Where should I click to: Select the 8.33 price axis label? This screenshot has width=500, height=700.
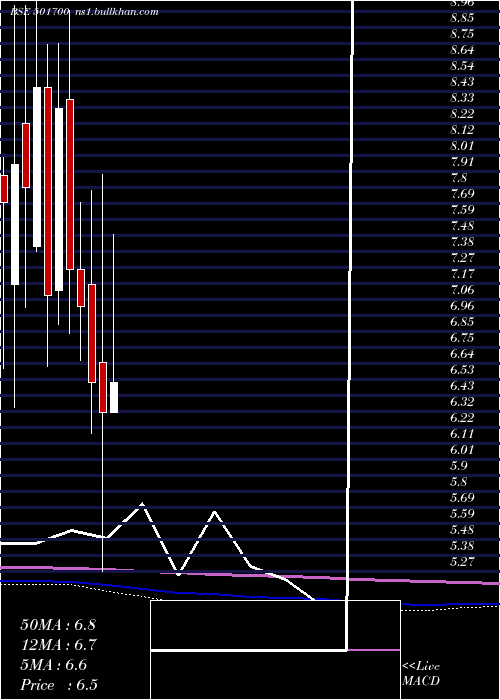[x=462, y=98]
